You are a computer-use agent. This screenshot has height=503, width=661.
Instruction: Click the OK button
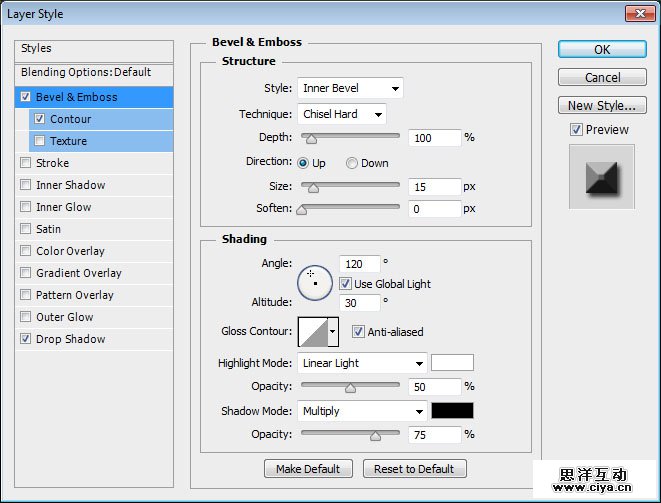(602, 49)
